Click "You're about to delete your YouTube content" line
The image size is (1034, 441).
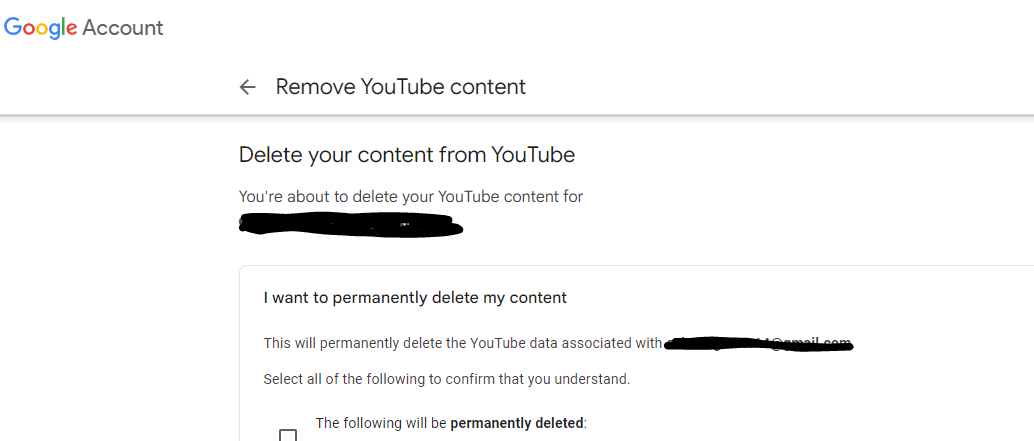tap(411, 196)
